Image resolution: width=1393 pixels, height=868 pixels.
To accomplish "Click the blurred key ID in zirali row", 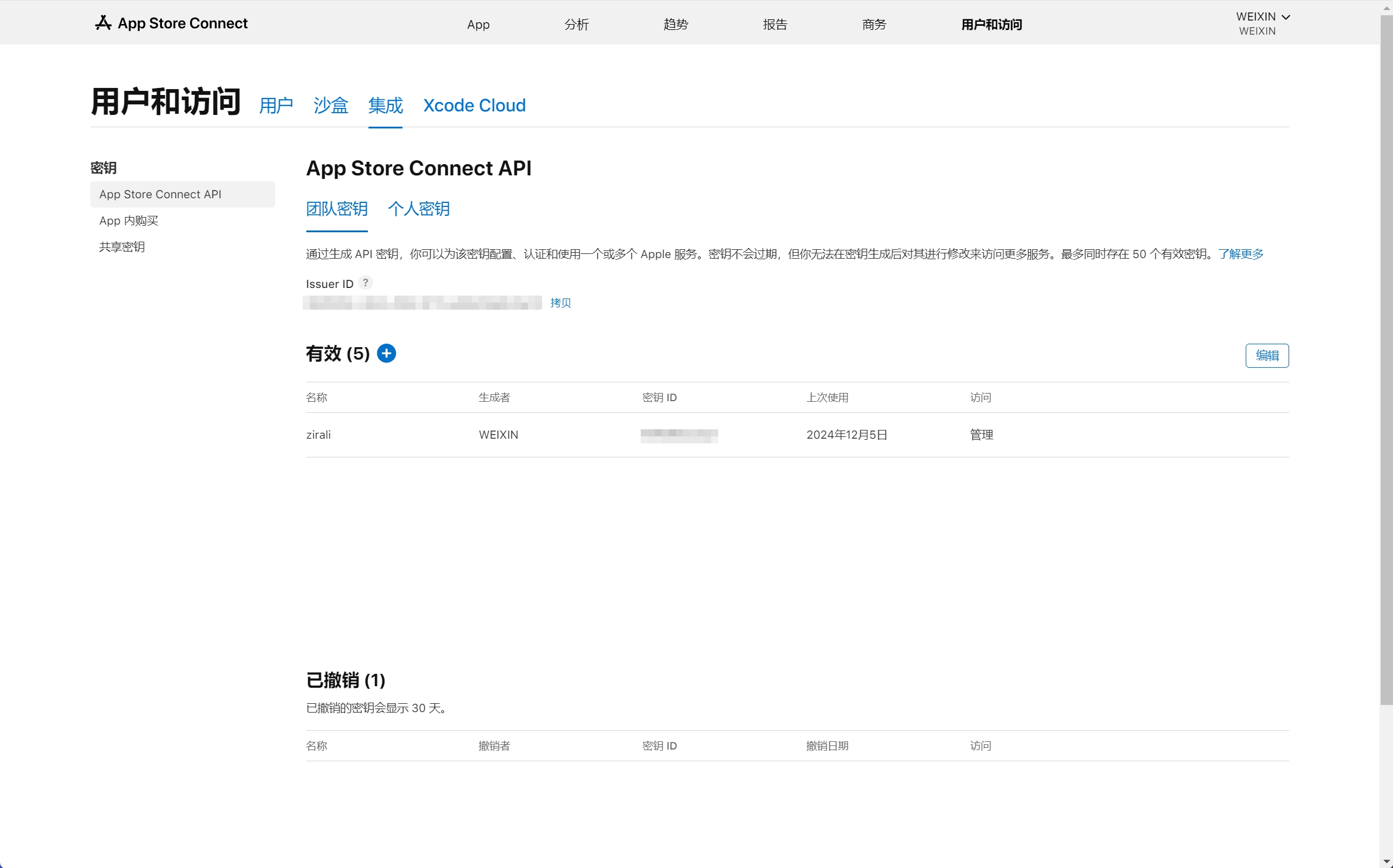I will point(679,435).
